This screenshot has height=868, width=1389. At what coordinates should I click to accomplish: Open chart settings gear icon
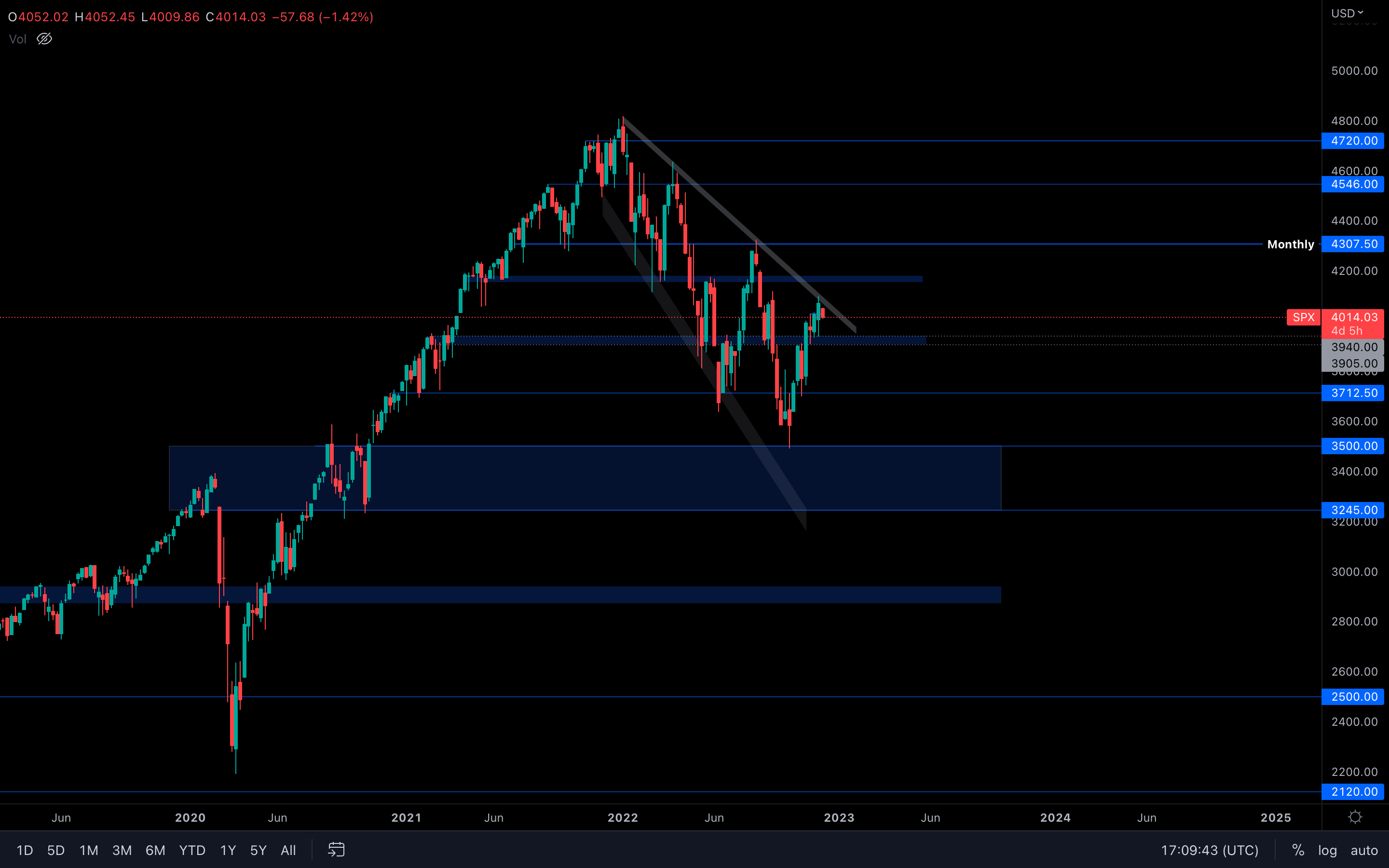point(1355,817)
